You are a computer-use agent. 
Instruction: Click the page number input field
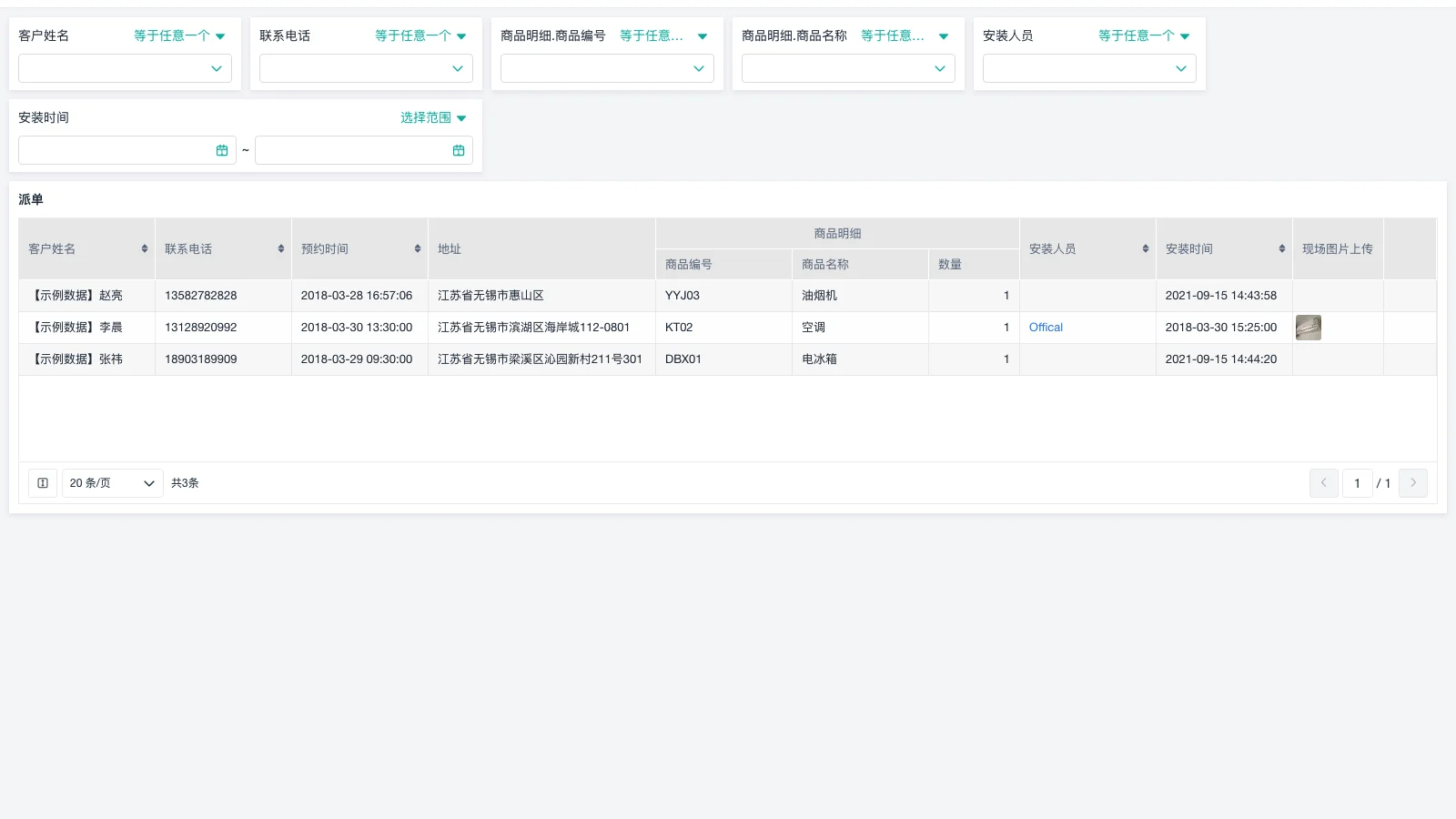coord(1357,483)
